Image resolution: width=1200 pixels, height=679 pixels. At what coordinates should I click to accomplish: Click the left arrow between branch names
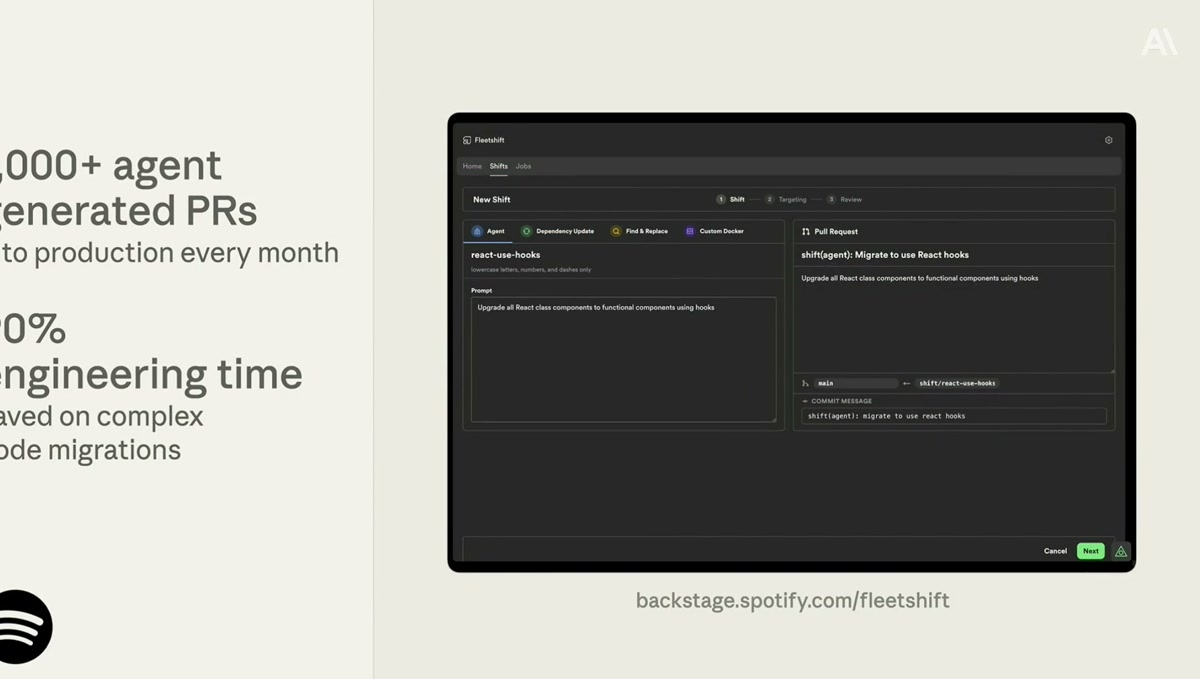point(907,383)
